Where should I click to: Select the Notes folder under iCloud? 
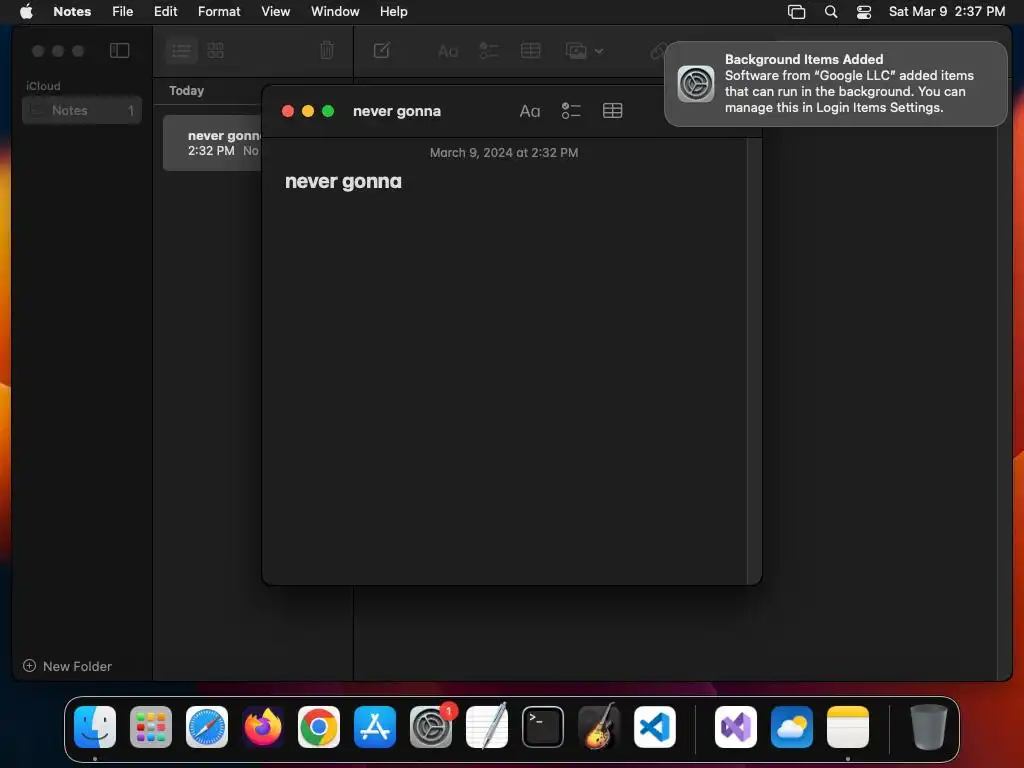point(82,110)
